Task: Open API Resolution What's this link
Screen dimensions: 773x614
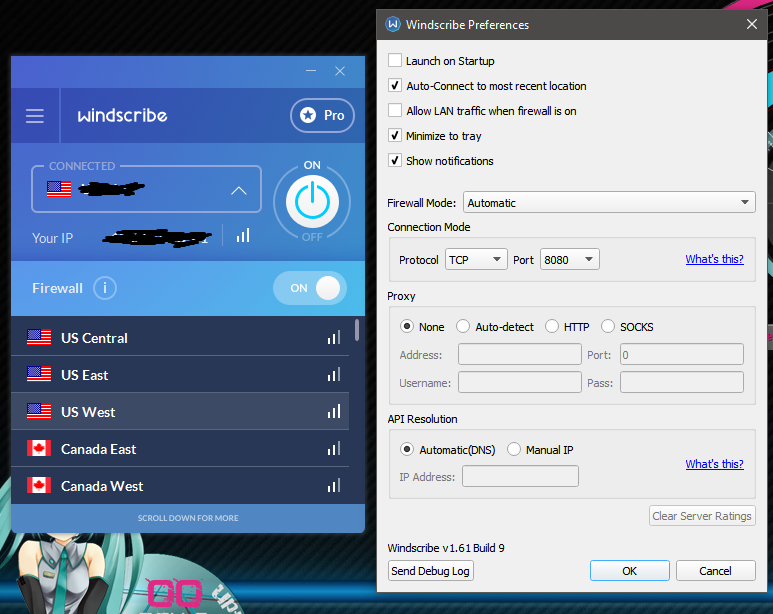Action: 714,464
